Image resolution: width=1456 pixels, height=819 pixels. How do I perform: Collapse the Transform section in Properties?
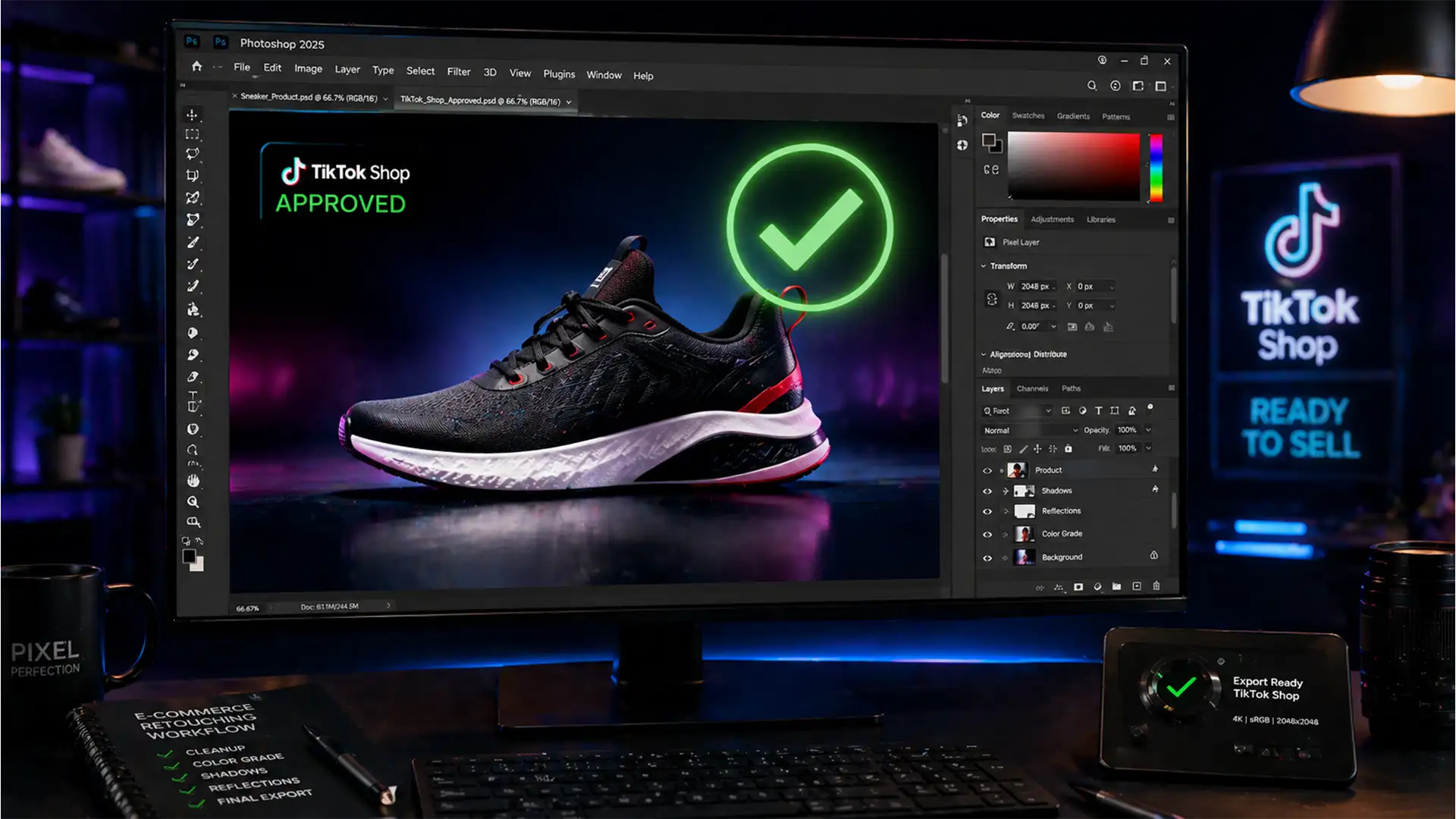(x=984, y=265)
